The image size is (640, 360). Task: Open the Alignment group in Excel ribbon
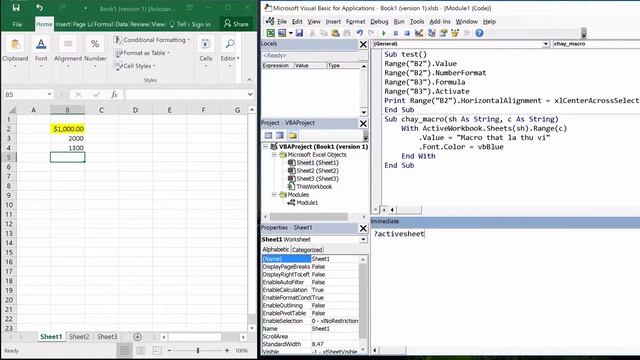(x=68, y=51)
